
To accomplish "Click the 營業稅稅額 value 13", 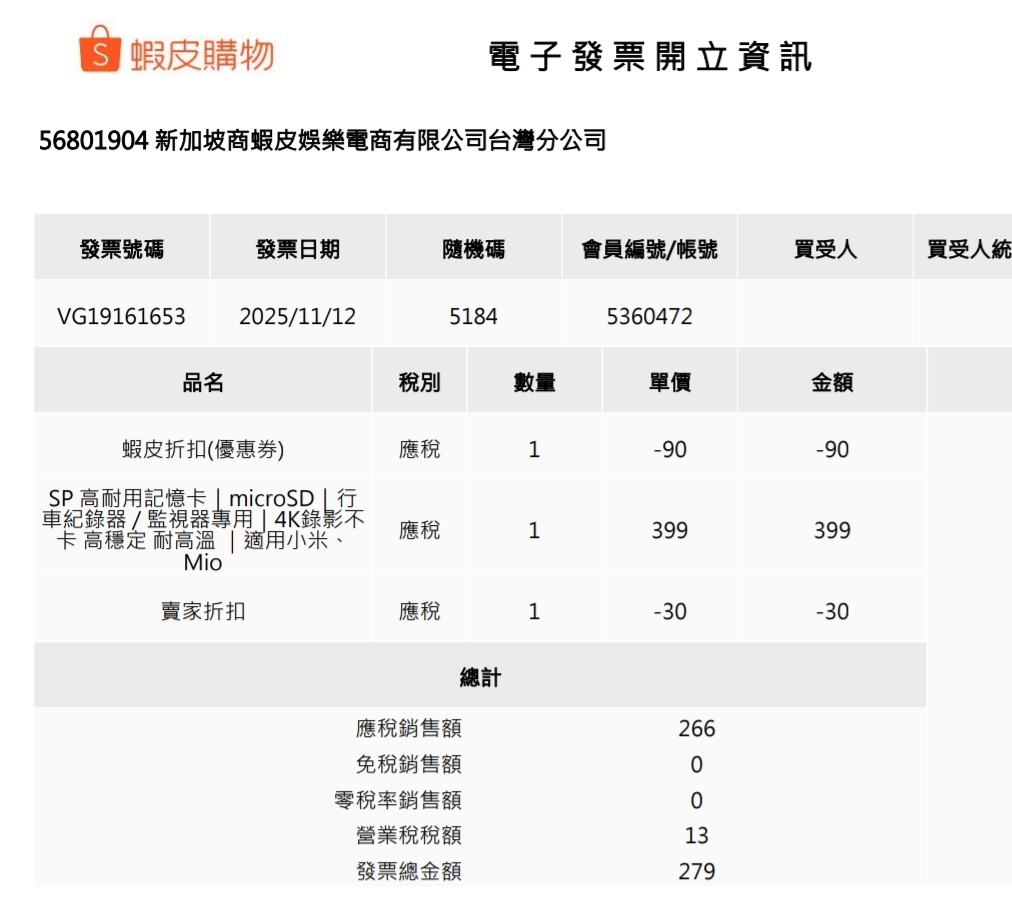I will (x=697, y=835).
